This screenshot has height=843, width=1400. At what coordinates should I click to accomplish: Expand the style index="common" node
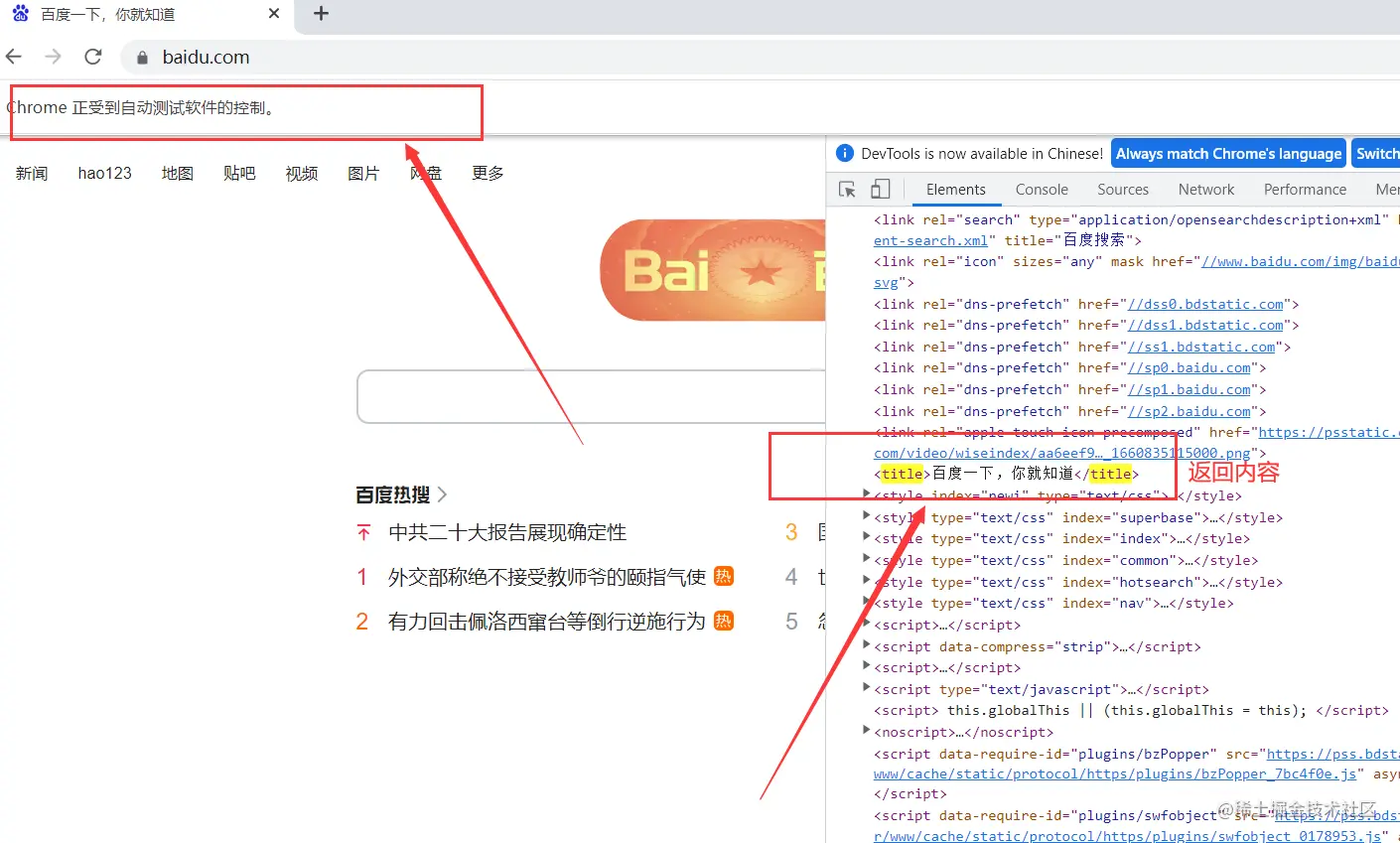pyautogui.click(x=867, y=559)
